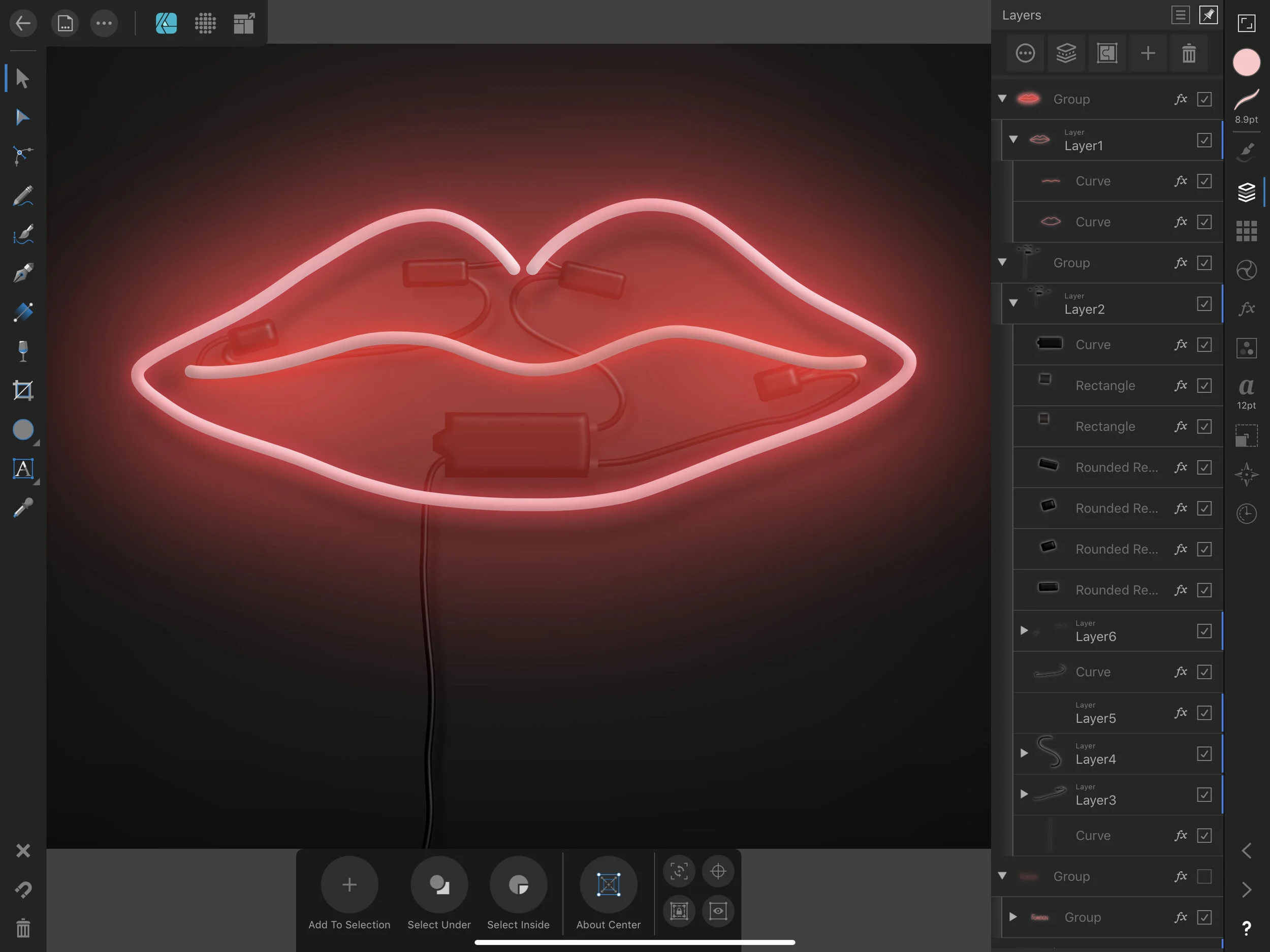Expand the Layer4 tree item
The image size is (1270, 952).
(1024, 753)
